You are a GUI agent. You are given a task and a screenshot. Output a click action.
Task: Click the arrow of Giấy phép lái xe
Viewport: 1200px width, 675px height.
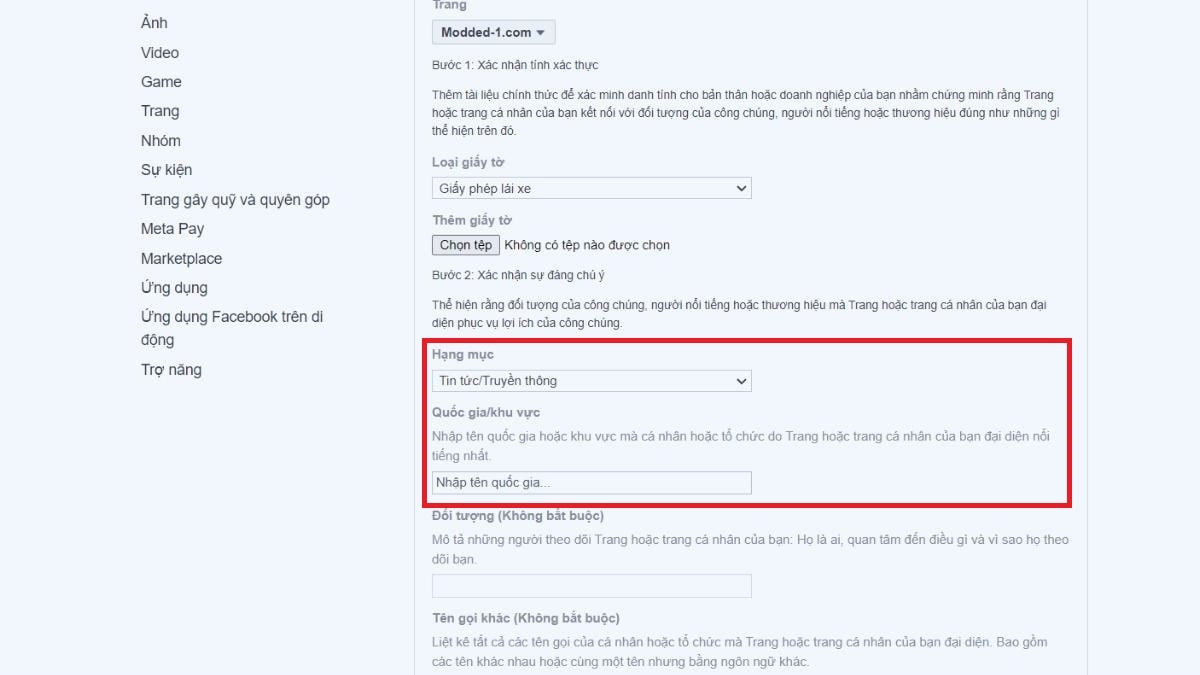[x=741, y=188]
